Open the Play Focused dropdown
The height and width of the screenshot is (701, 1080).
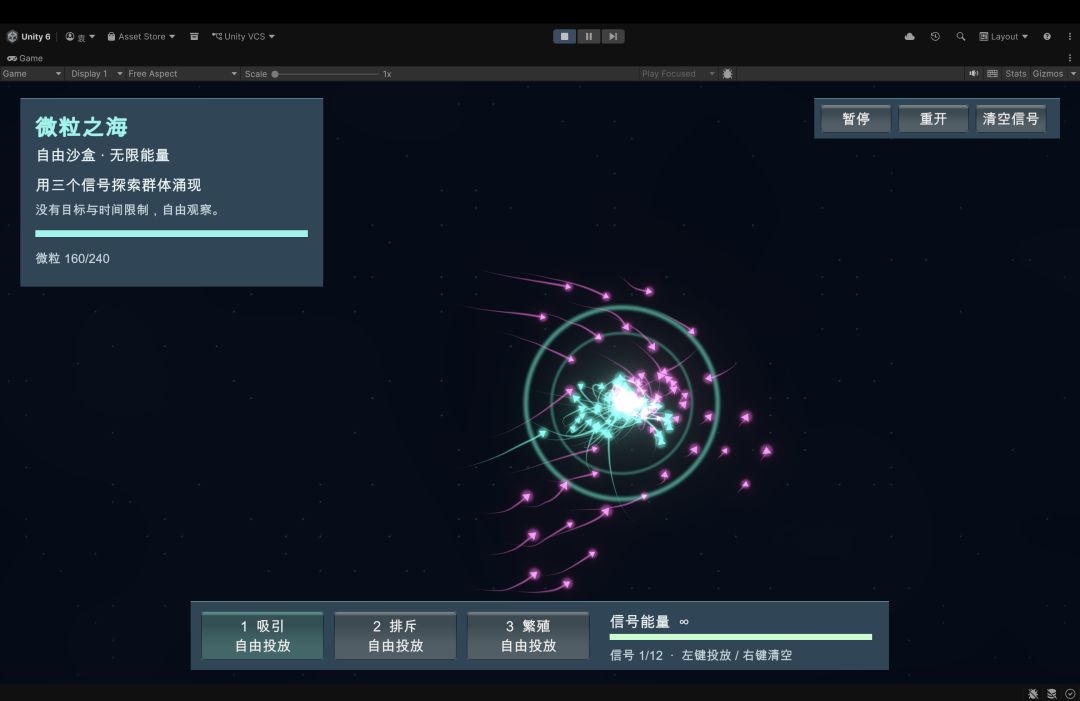point(678,74)
